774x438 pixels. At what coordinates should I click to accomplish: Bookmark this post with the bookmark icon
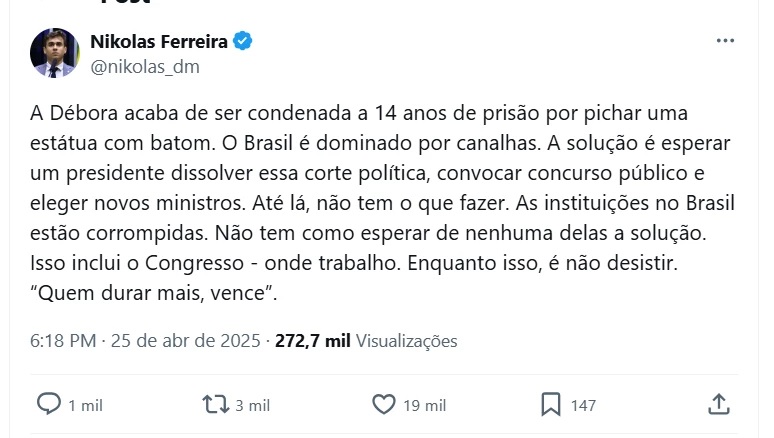pos(550,404)
